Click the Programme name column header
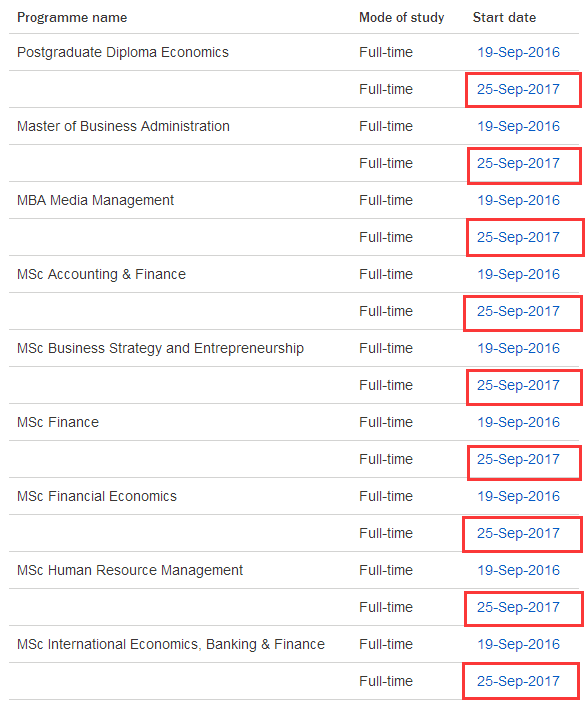The height and width of the screenshot is (701, 586). click(72, 18)
